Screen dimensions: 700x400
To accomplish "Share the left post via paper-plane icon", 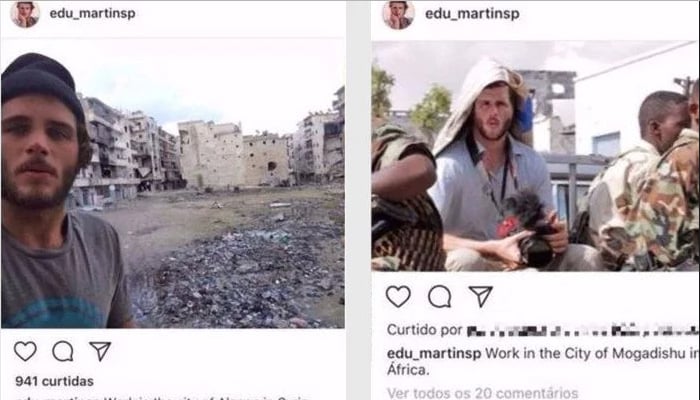I will pyautogui.click(x=100, y=351).
